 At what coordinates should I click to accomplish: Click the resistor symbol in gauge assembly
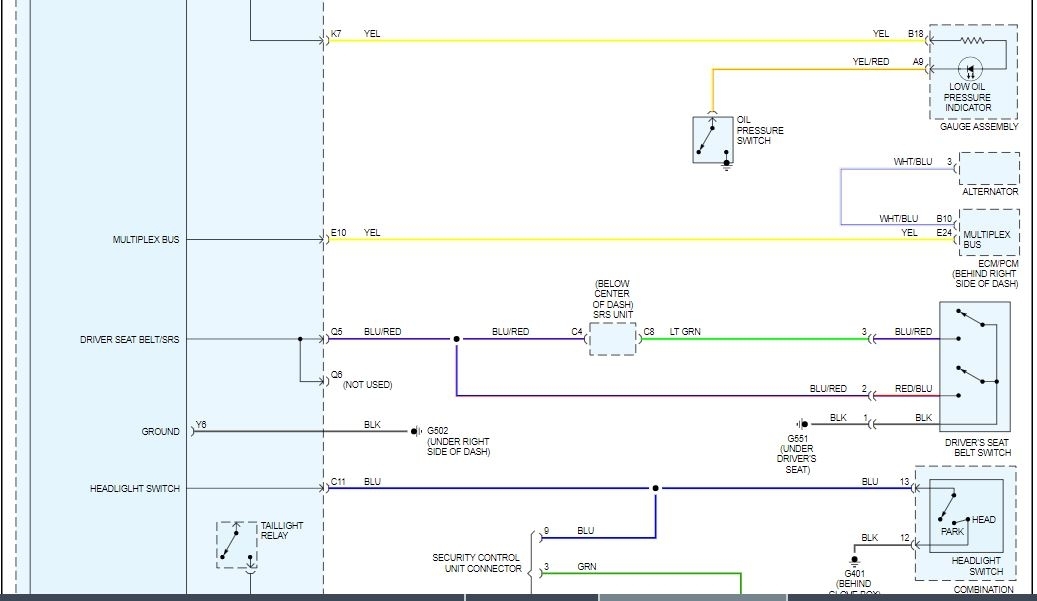pyautogui.click(x=972, y=40)
